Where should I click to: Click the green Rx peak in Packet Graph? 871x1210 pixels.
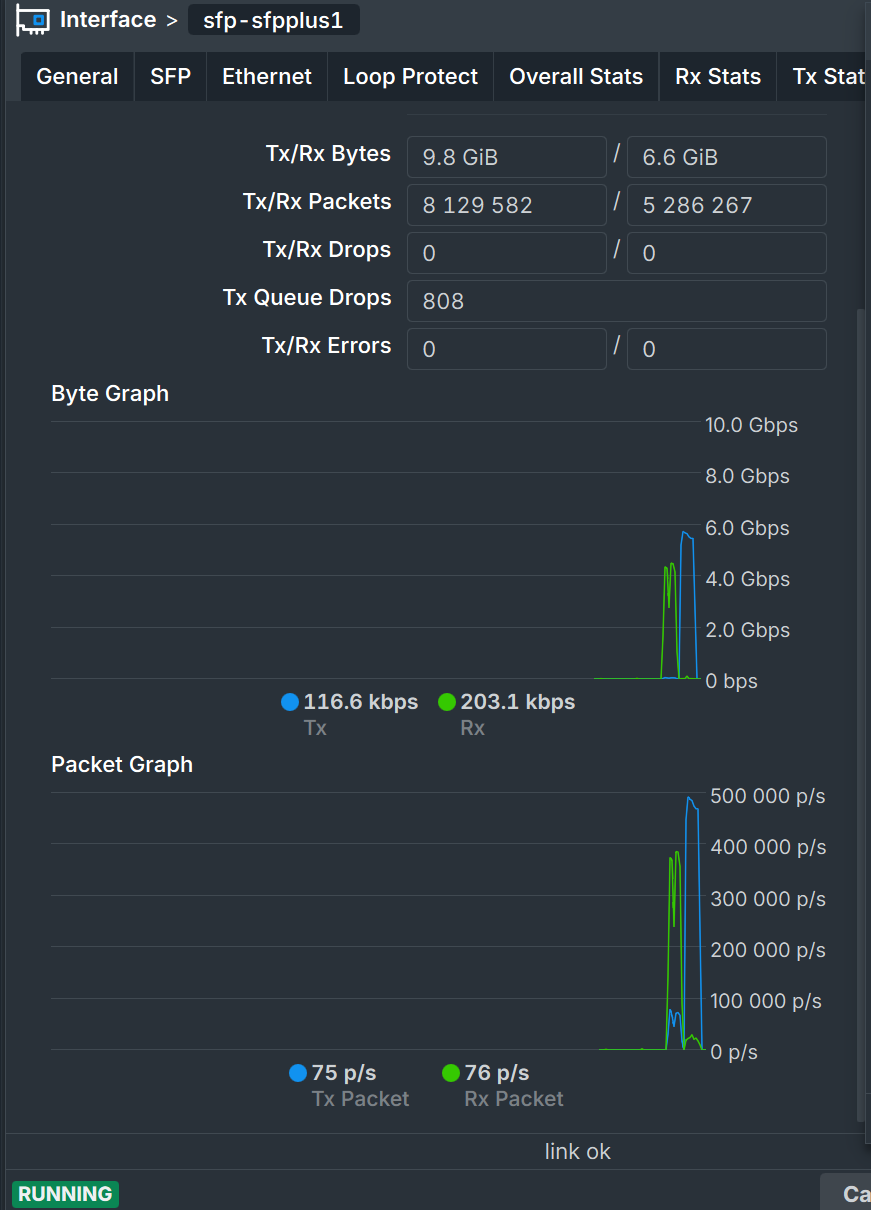point(677,854)
